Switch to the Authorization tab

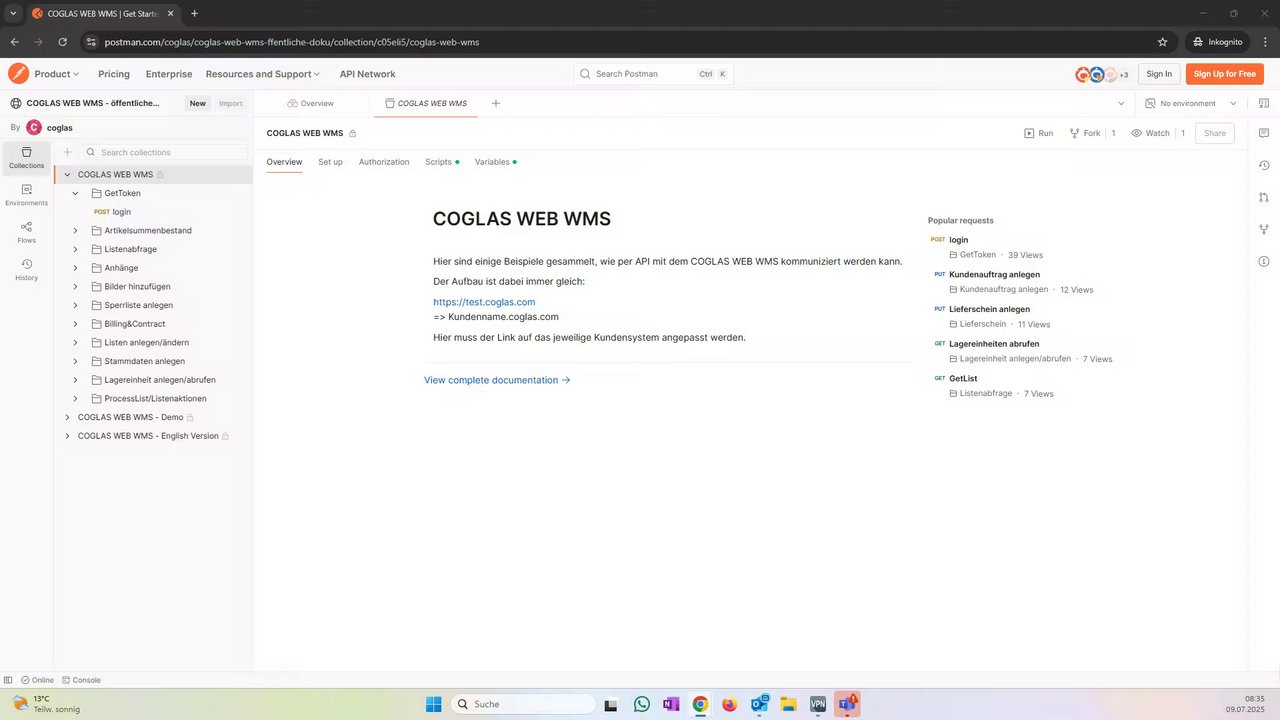384,162
